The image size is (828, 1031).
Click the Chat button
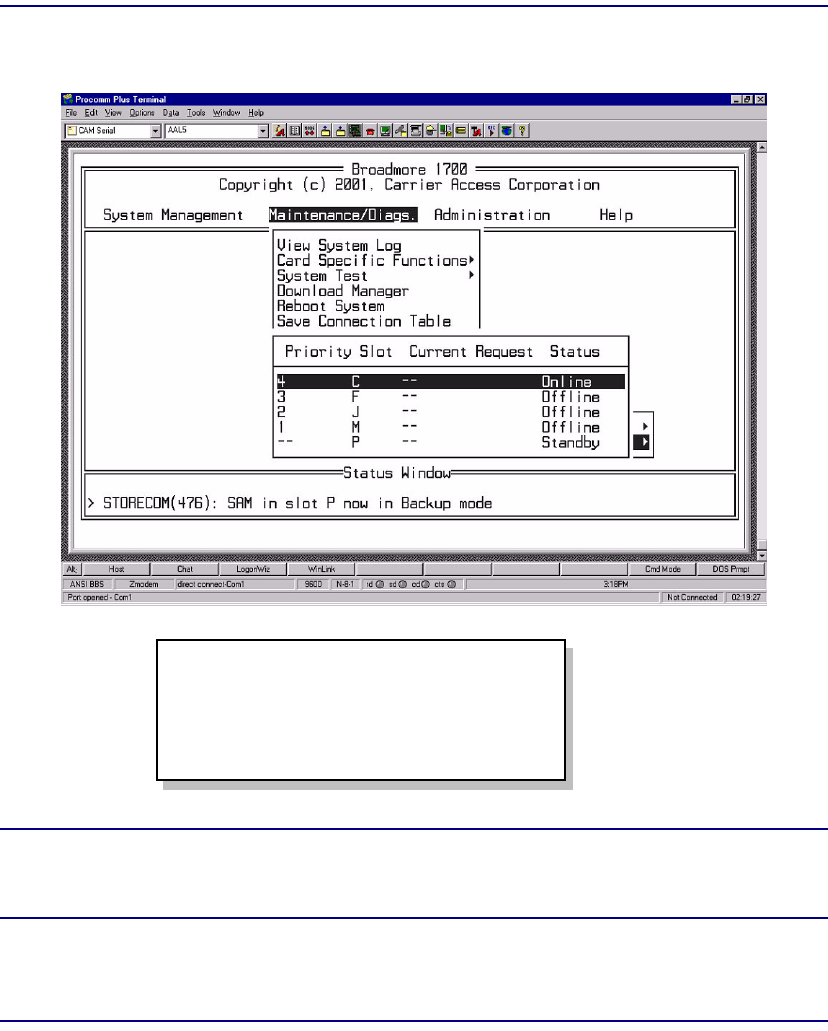pos(185,569)
